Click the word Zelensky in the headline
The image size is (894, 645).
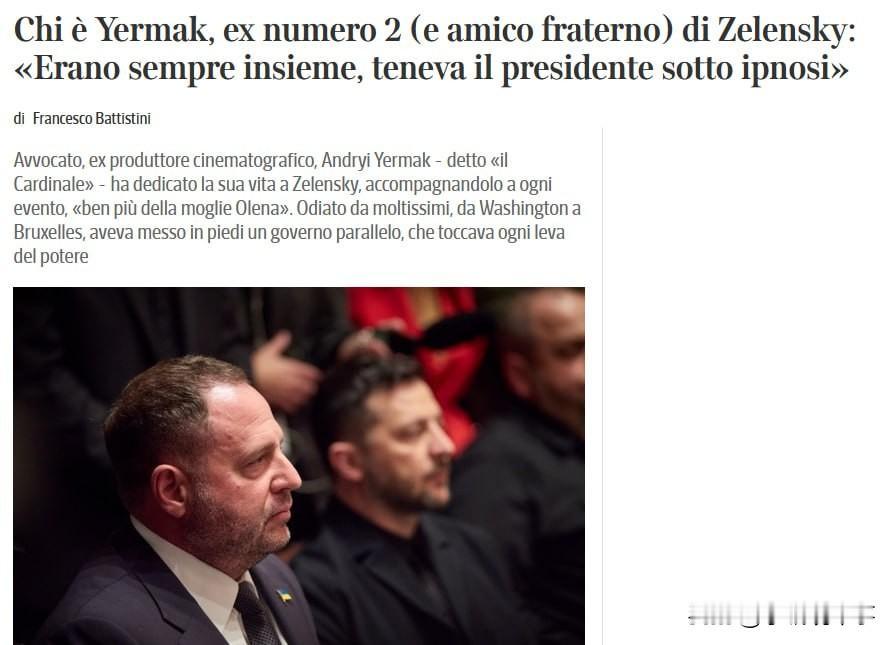pyautogui.click(x=787, y=30)
